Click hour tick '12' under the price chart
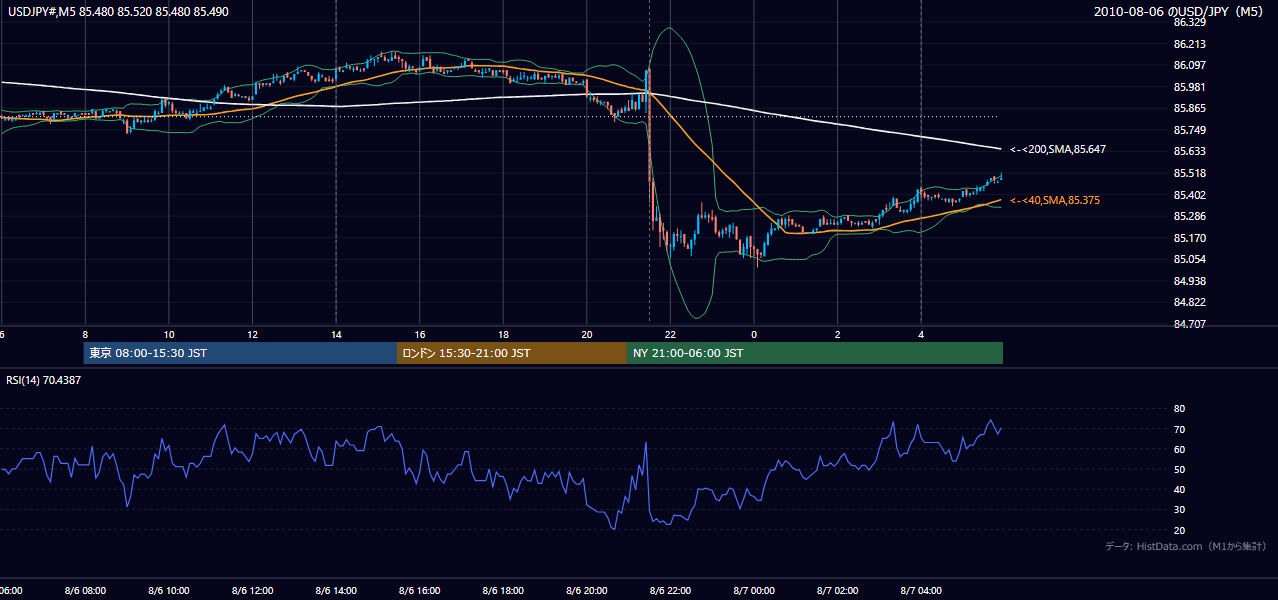Viewport: 1278px width, 600px height. (252, 335)
